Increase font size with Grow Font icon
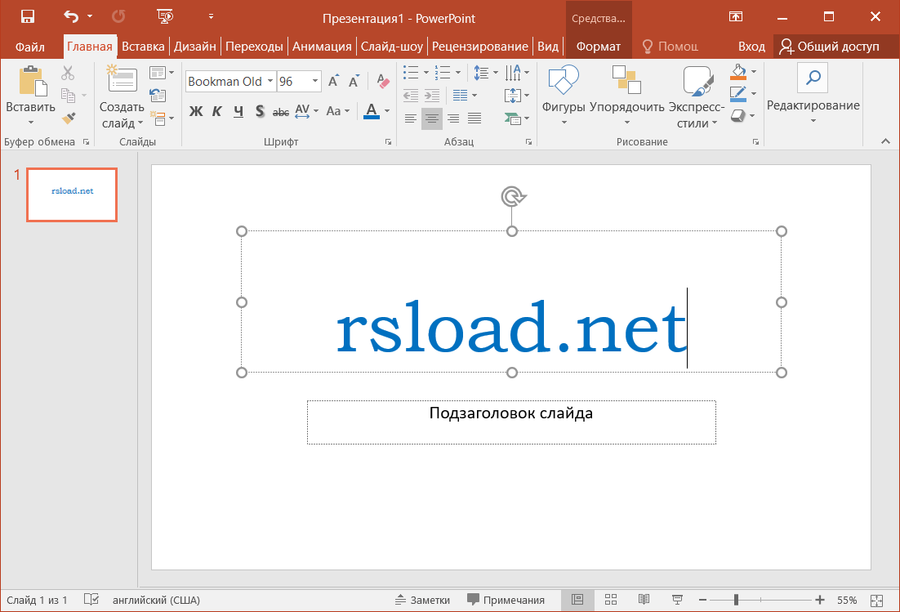The height and width of the screenshot is (612, 900). [333, 80]
